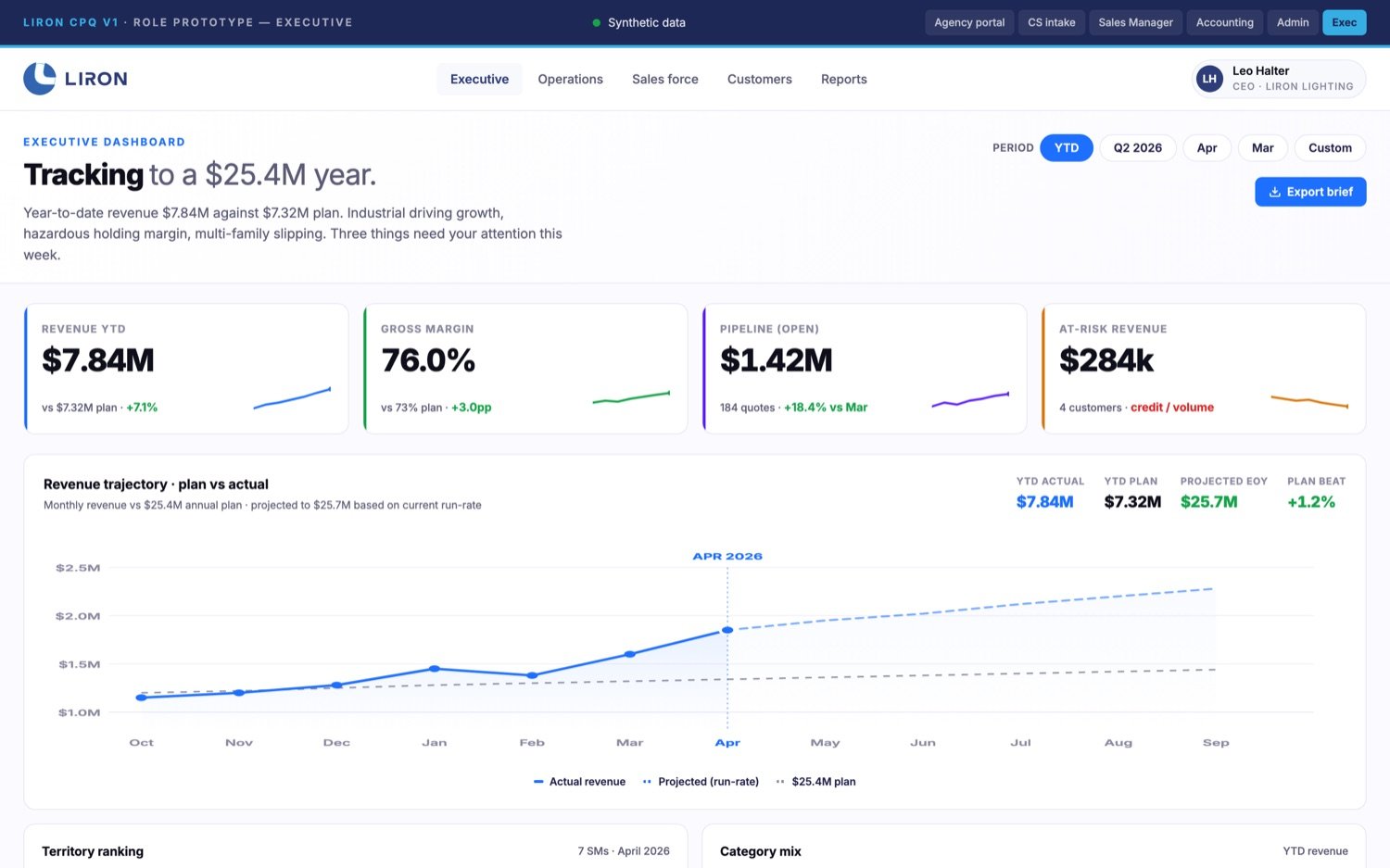Click the Pipeline sparkline chart

click(x=970, y=399)
